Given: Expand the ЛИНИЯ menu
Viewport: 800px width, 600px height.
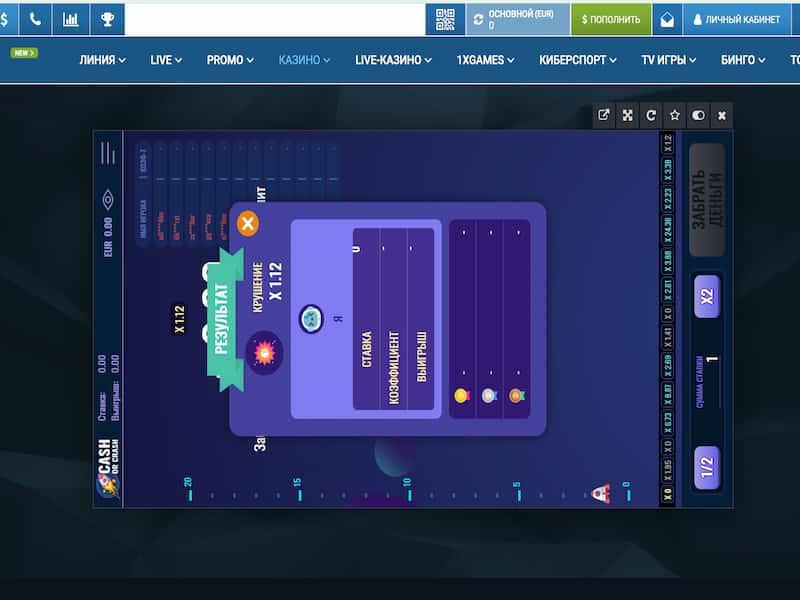Looking at the screenshot, I should tap(103, 60).
